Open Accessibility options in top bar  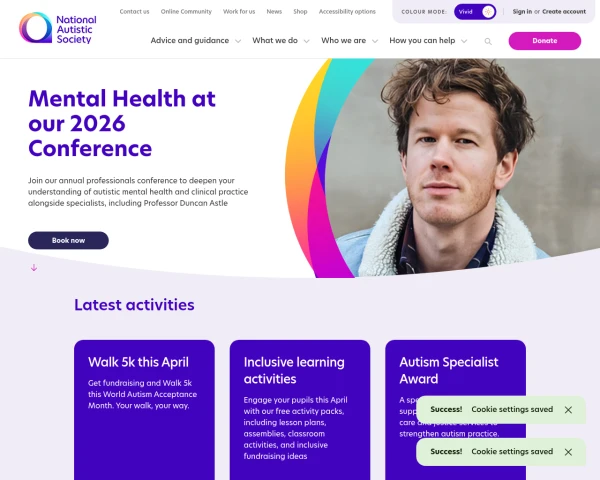pyautogui.click(x=347, y=11)
